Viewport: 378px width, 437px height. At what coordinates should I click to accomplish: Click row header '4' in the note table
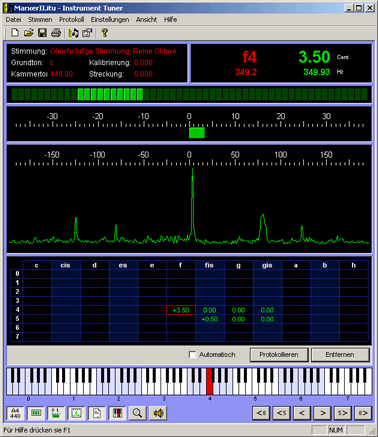(x=17, y=310)
